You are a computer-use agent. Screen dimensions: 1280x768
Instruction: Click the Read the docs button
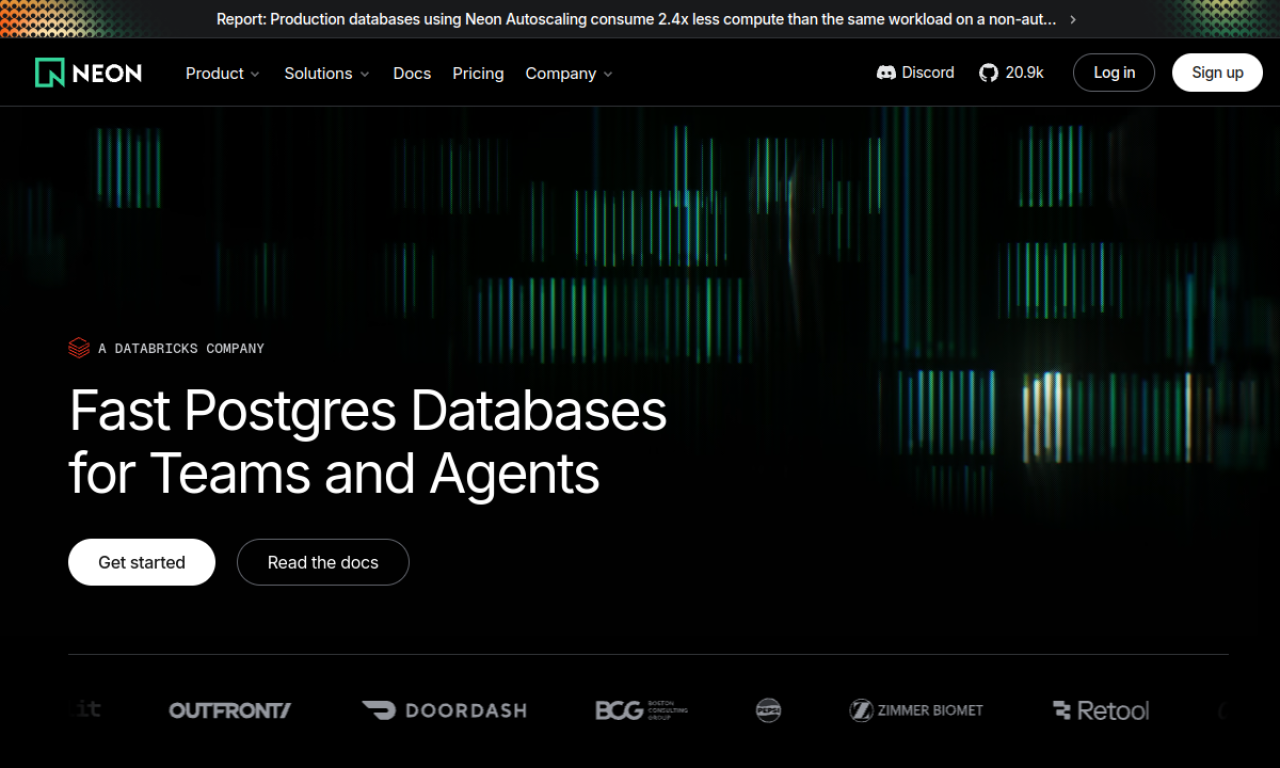tap(323, 562)
